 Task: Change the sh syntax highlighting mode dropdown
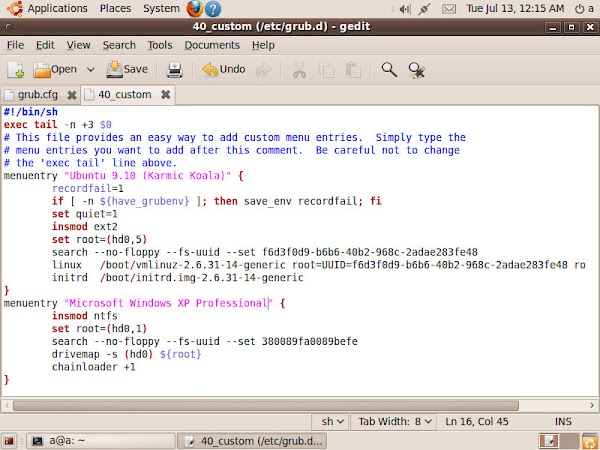click(329, 422)
